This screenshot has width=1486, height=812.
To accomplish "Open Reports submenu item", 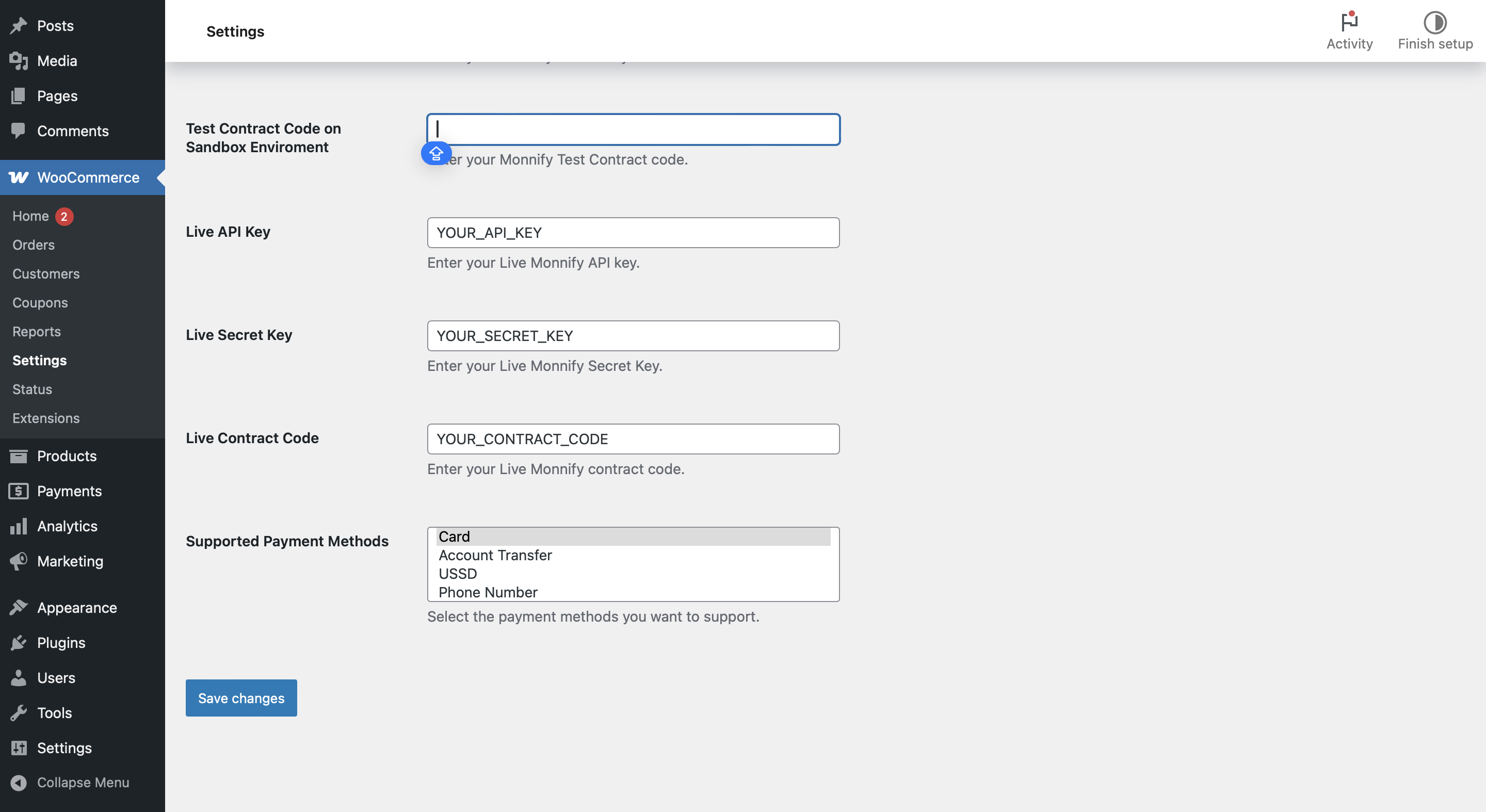I will [x=37, y=332].
